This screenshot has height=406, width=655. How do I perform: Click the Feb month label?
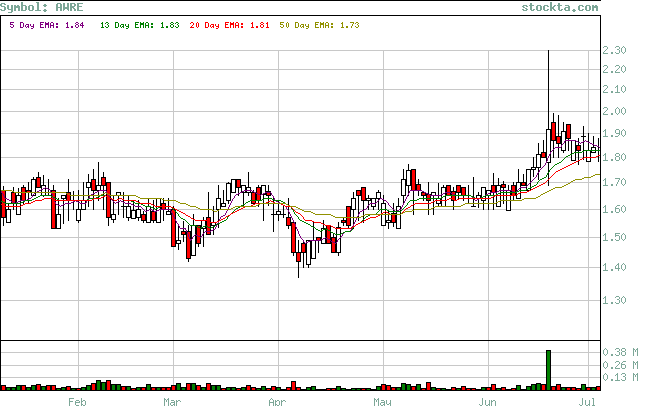pyautogui.click(x=77, y=401)
